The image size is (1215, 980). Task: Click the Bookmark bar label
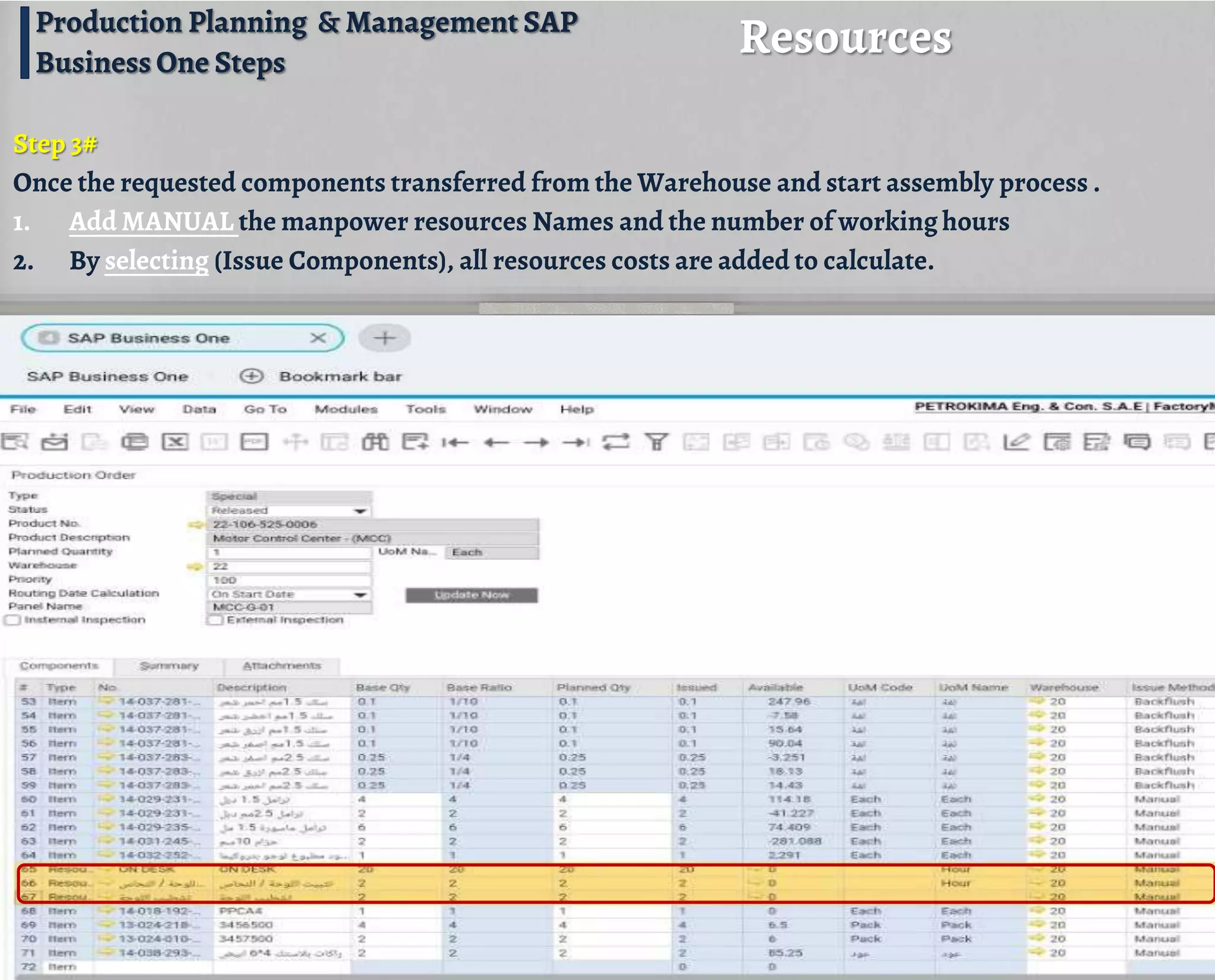click(x=341, y=377)
